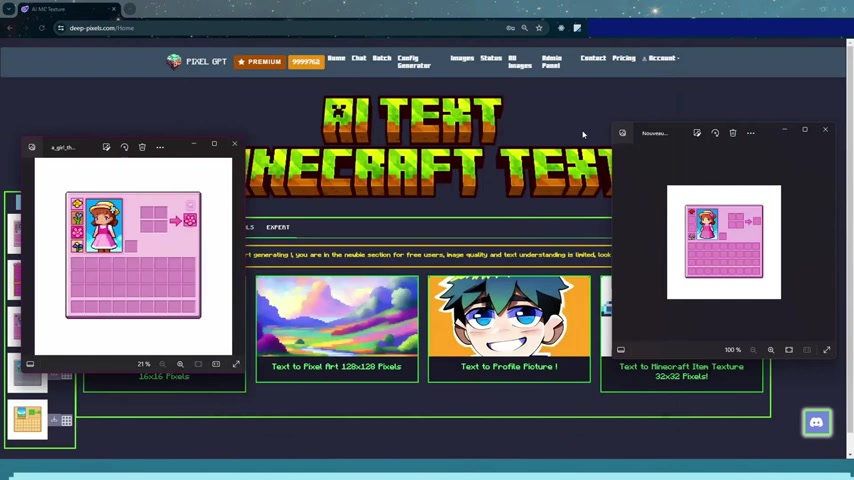Image resolution: width=854 pixels, height=480 pixels.
Task: Delete image in a_girl_th photo window
Action: click(142, 147)
